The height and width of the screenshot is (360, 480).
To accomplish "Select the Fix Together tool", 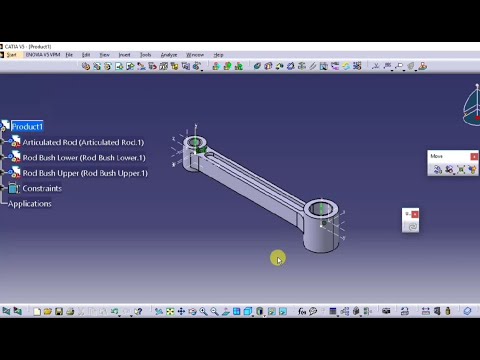I will tap(313, 66).
